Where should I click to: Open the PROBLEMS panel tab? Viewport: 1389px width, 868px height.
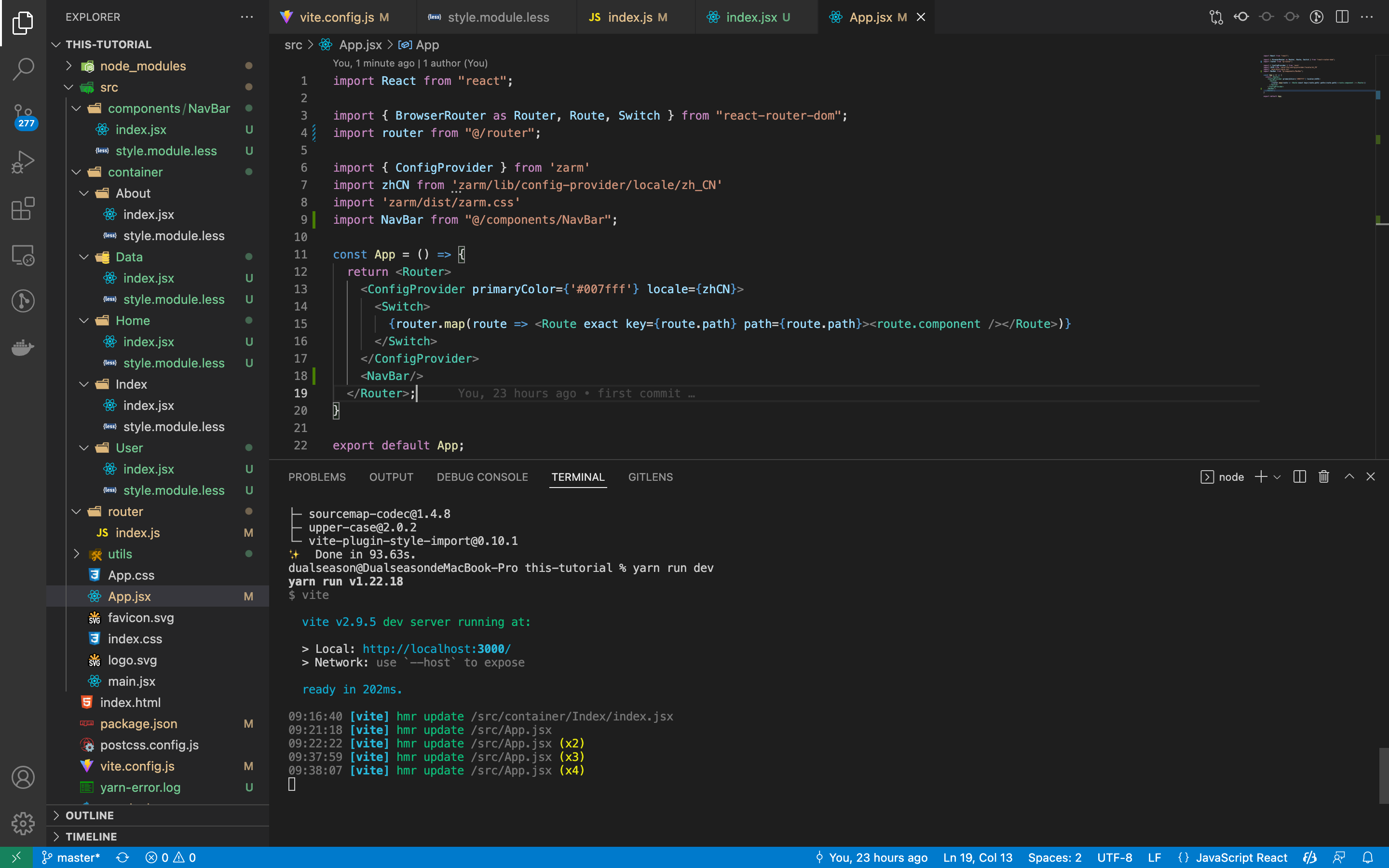click(x=317, y=476)
